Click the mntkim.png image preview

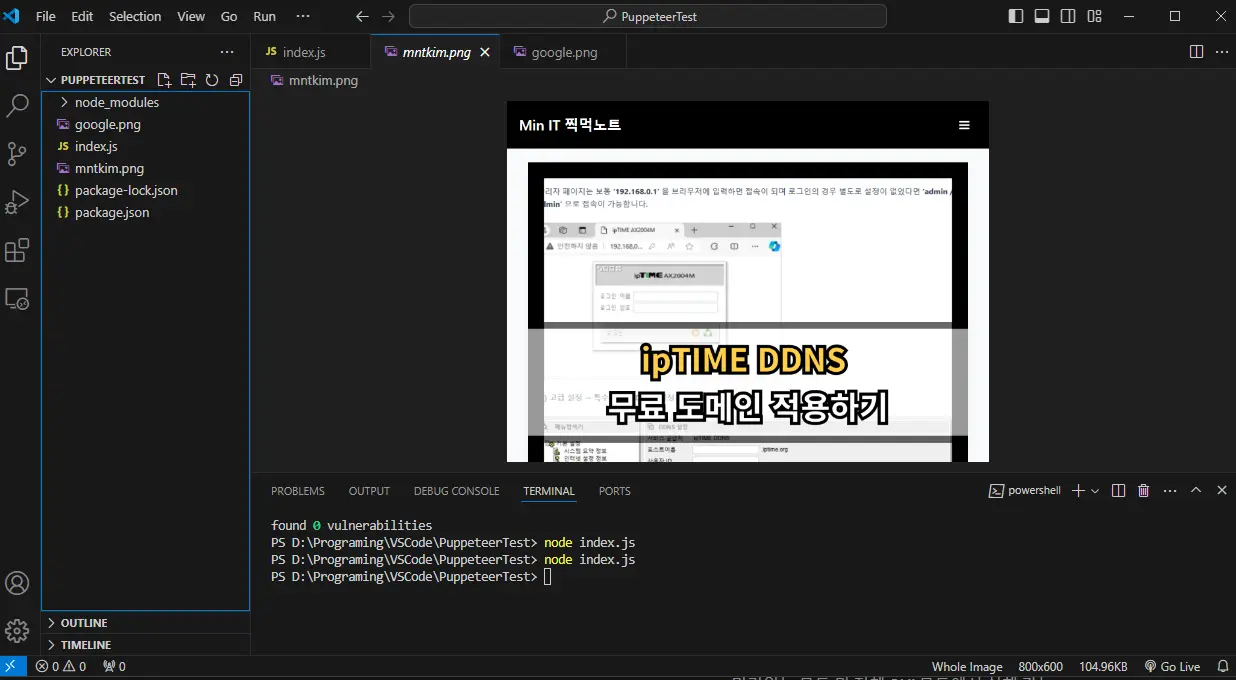[x=748, y=281]
